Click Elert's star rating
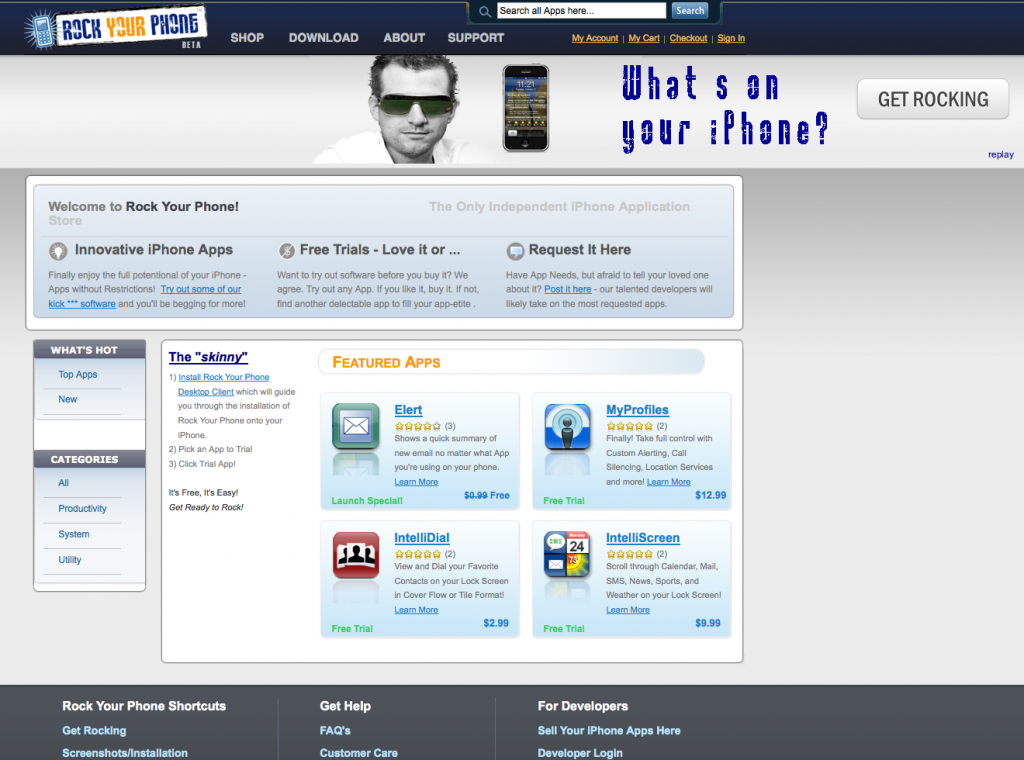 point(418,426)
